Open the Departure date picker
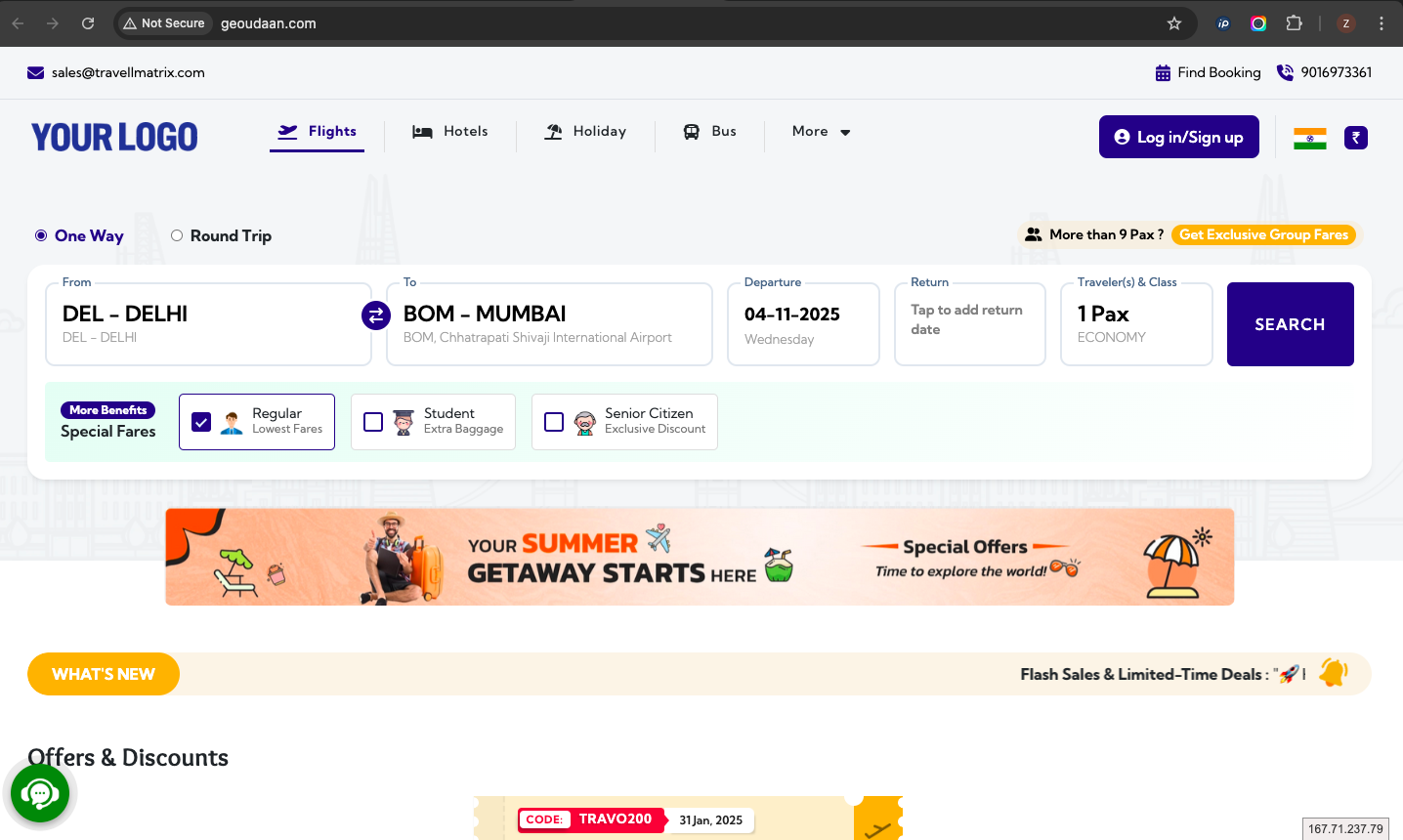This screenshot has height=840, width=1403. pyautogui.click(x=803, y=324)
